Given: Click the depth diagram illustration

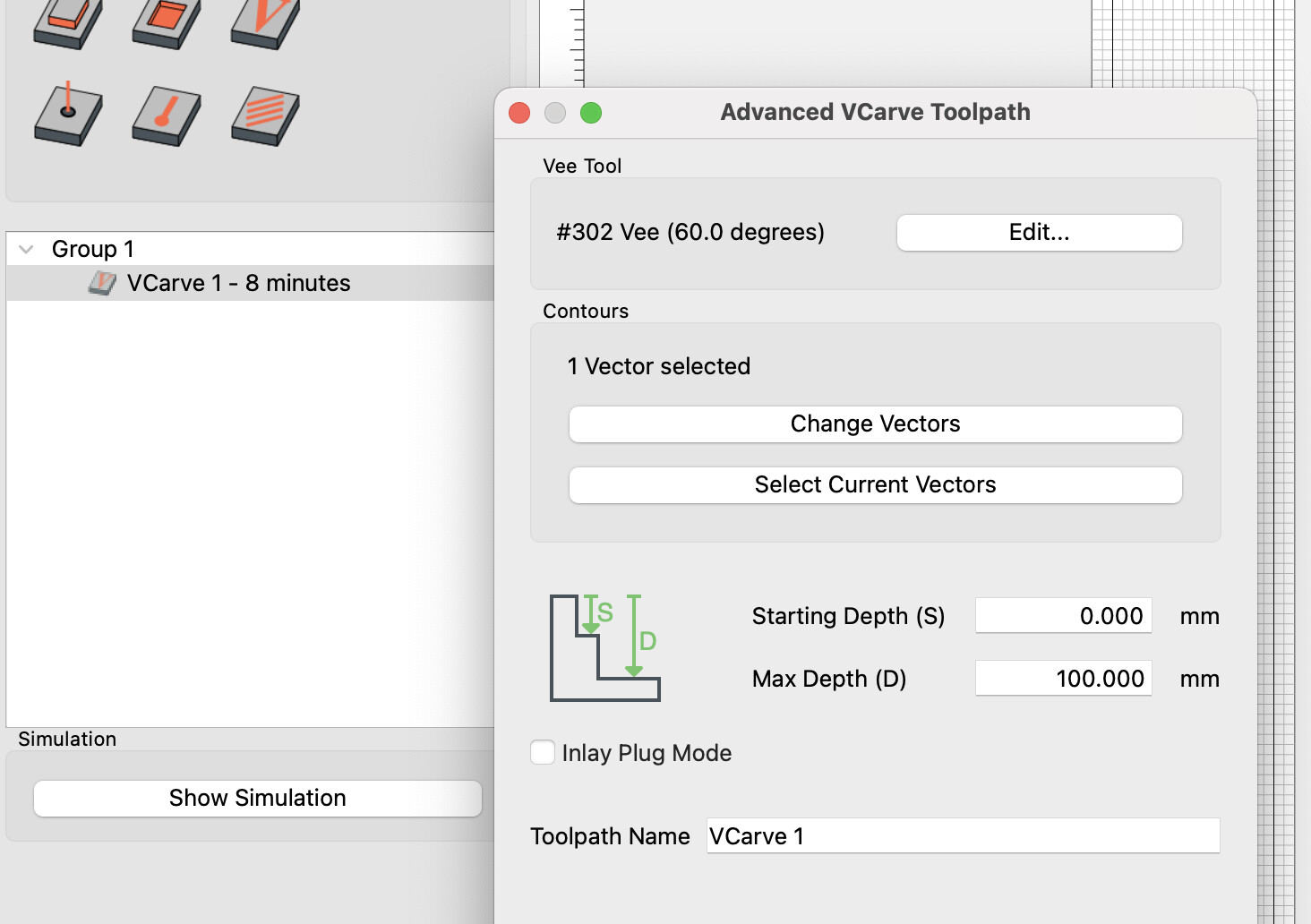Looking at the screenshot, I should click(x=605, y=647).
